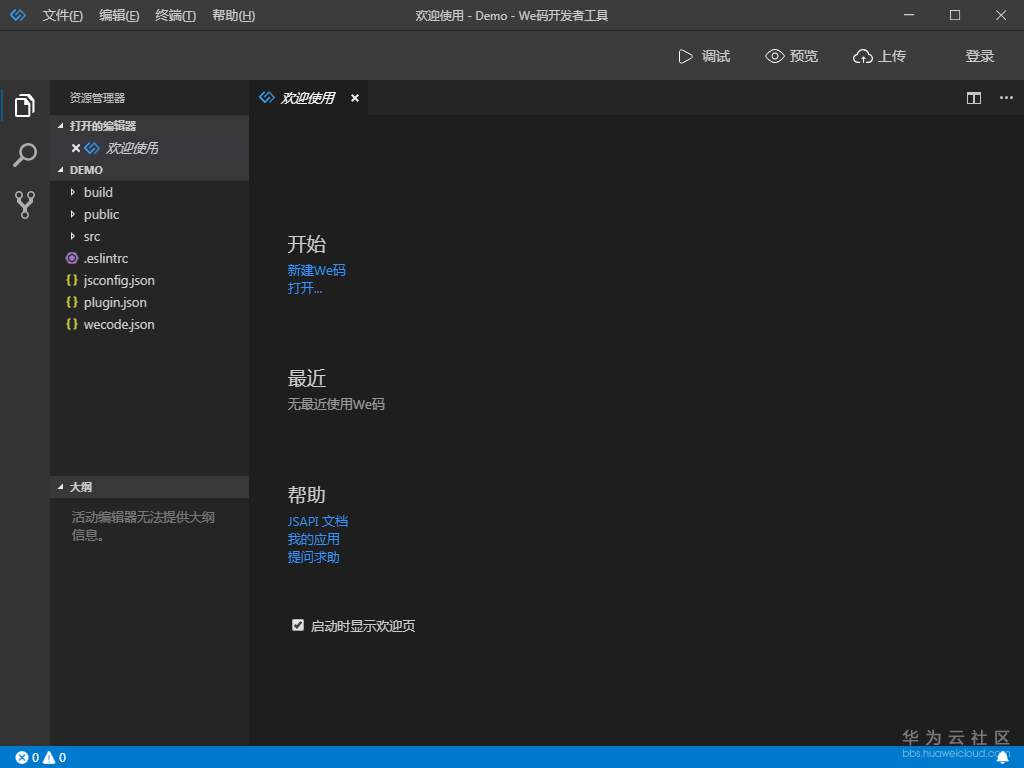The width and height of the screenshot is (1024, 768).
Task: Click the warning count icon in status bar
Action: 49,758
